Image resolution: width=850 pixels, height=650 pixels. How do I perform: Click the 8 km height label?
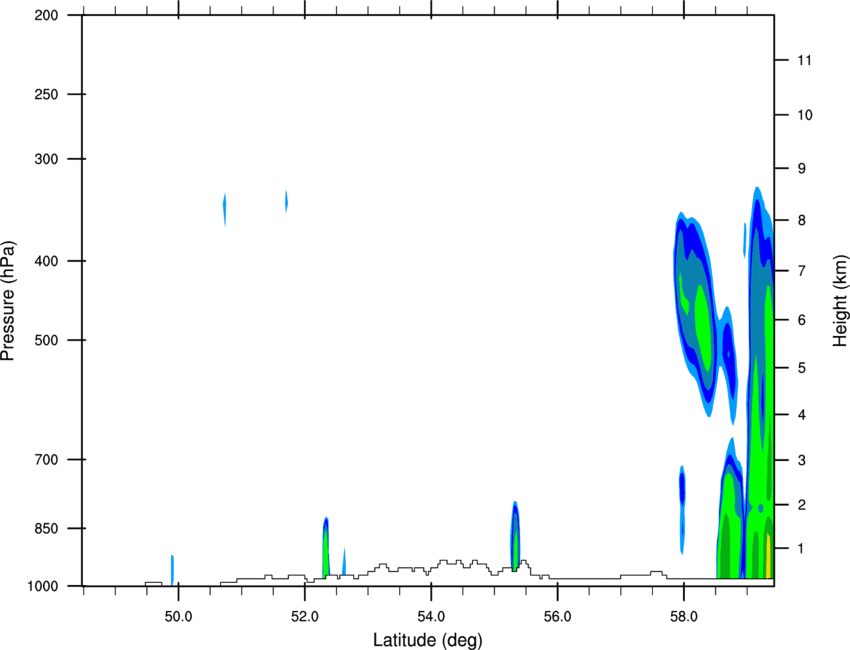(801, 220)
